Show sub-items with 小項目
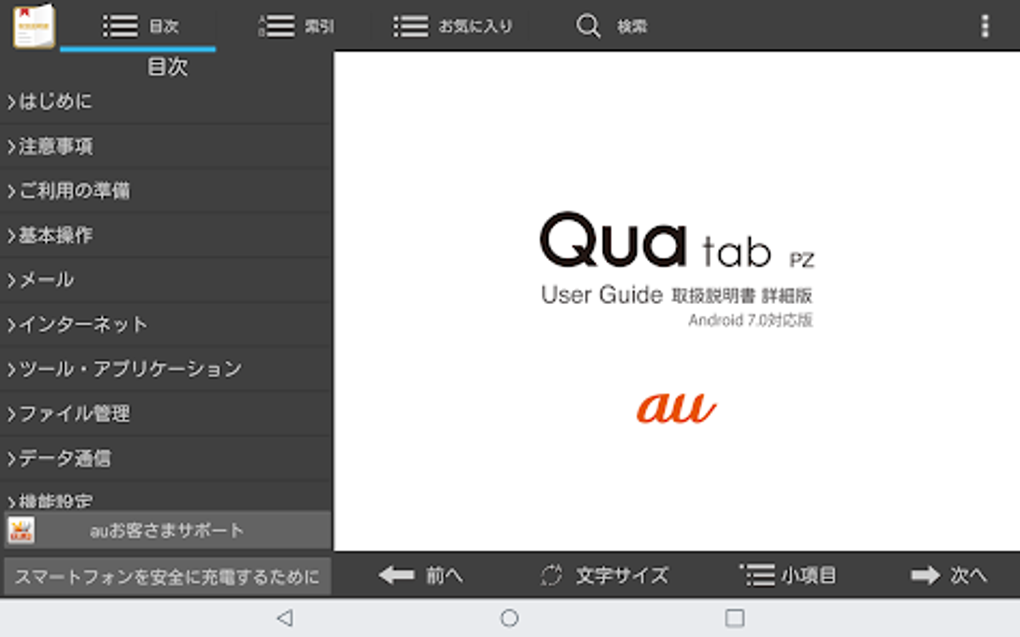Image resolution: width=1020 pixels, height=637 pixels. coord(788,575)
